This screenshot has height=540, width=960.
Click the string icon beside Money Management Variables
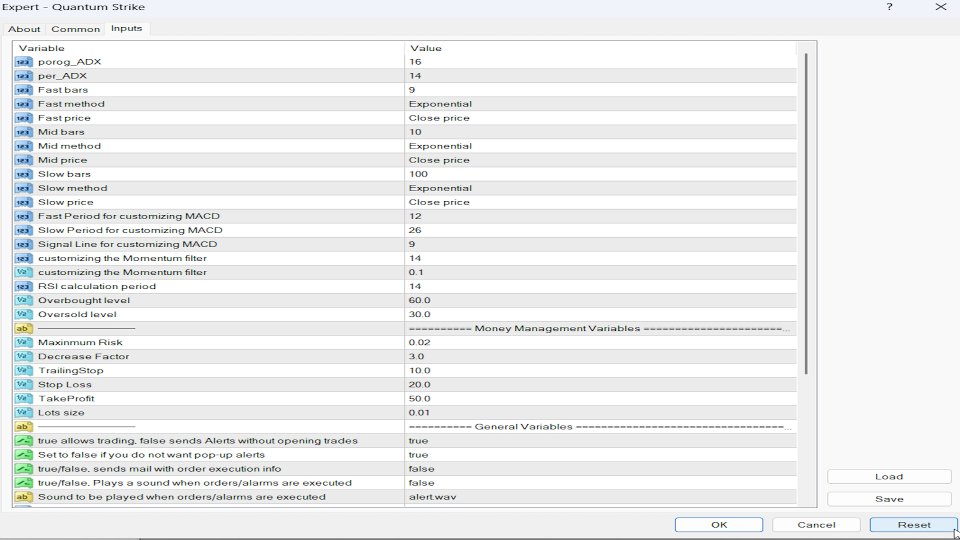click(x=23, y=329)
